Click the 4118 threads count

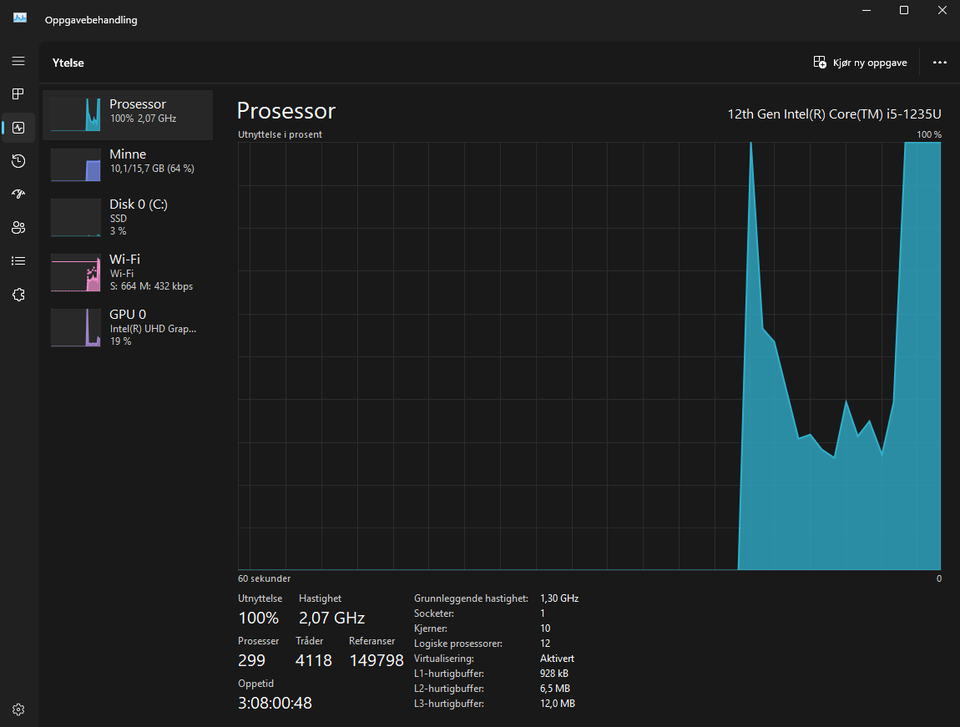click(x=313, y=660)
